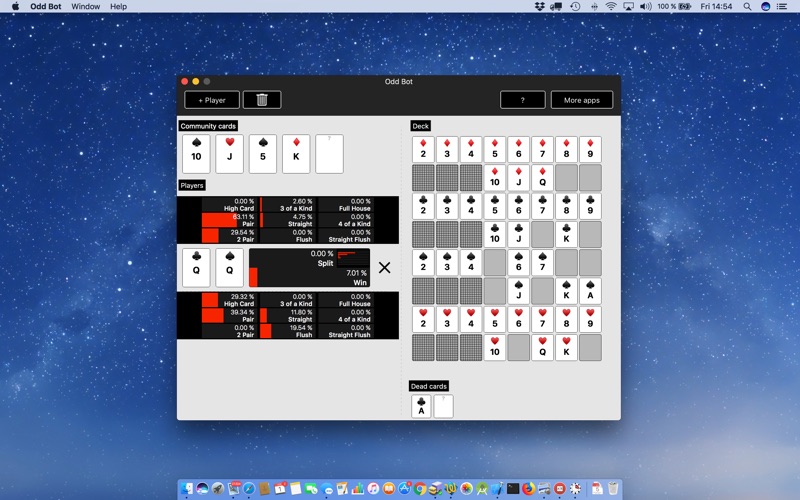Select the 10 of spades community card
This screenshot has height=500, width=800.
tap(196, 154)
